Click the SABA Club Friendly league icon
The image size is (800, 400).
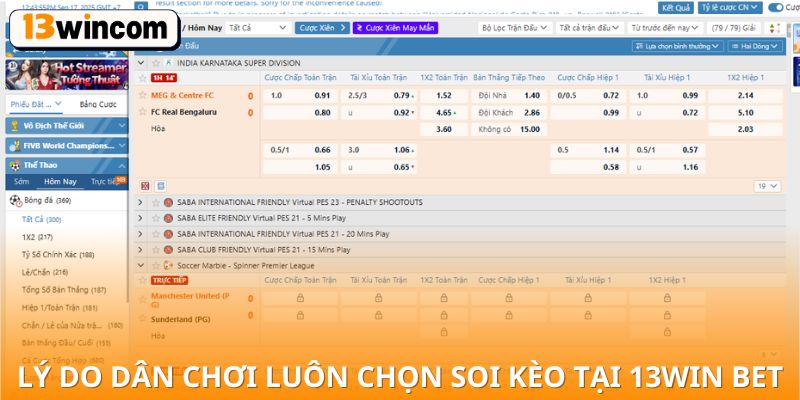168,250
